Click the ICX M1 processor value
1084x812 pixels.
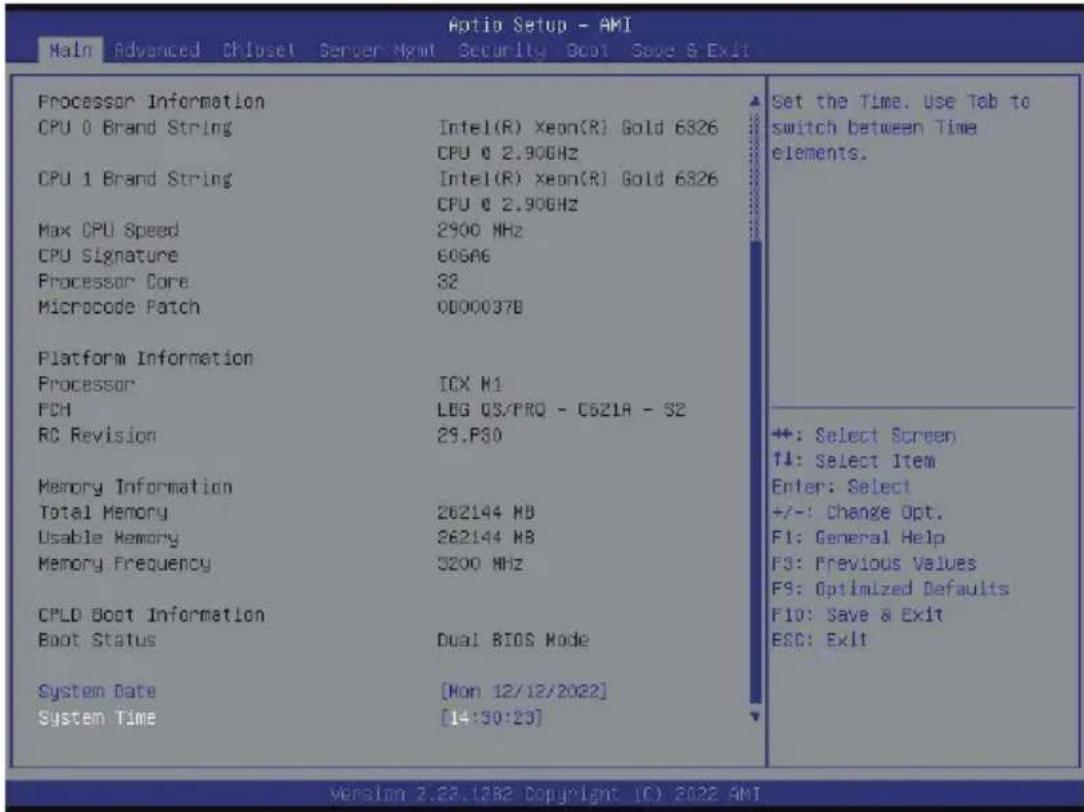tap(470, 384)
